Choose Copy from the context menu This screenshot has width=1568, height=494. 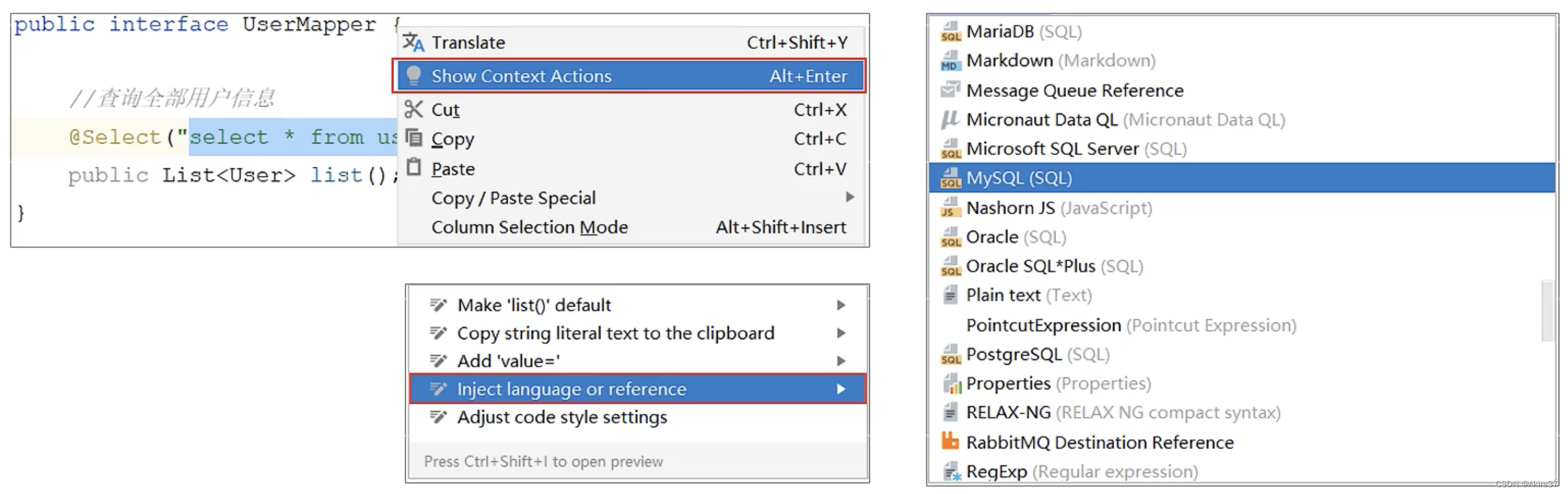[x=630, y=139]
